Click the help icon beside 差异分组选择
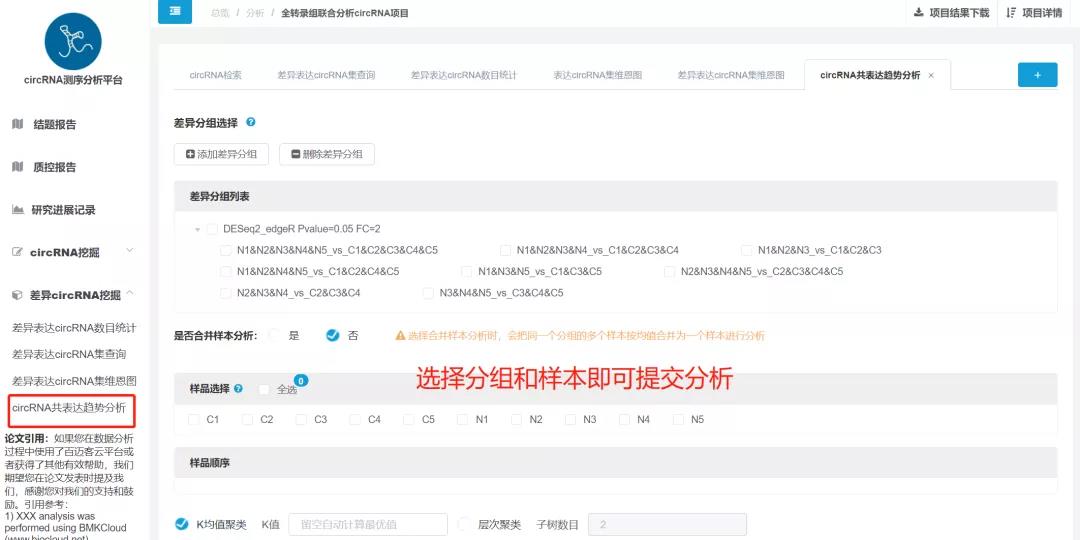 coord(251,122)
